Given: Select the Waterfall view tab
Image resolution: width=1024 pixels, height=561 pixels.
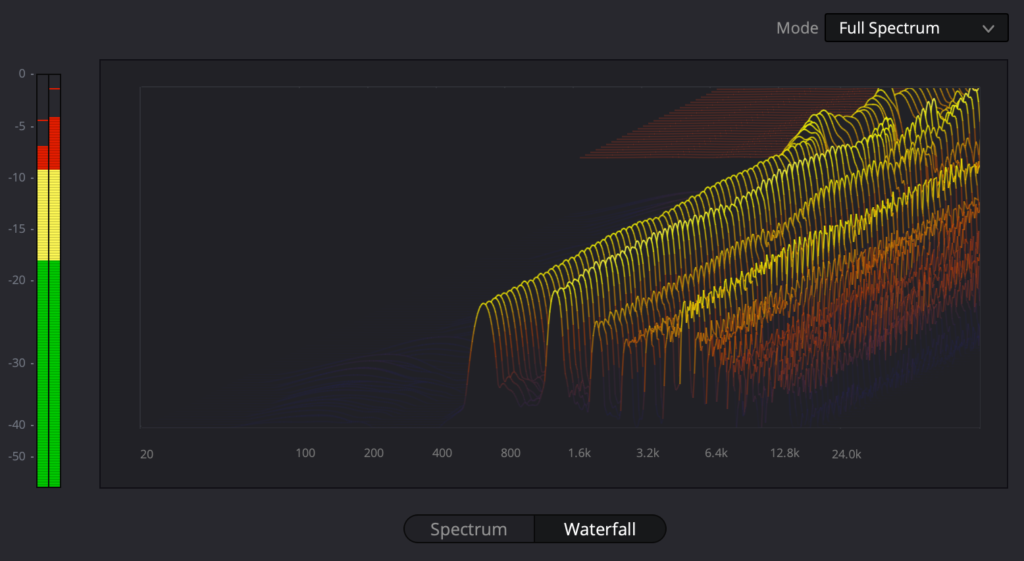Looking at the screenshot, I should pos(600,529).
